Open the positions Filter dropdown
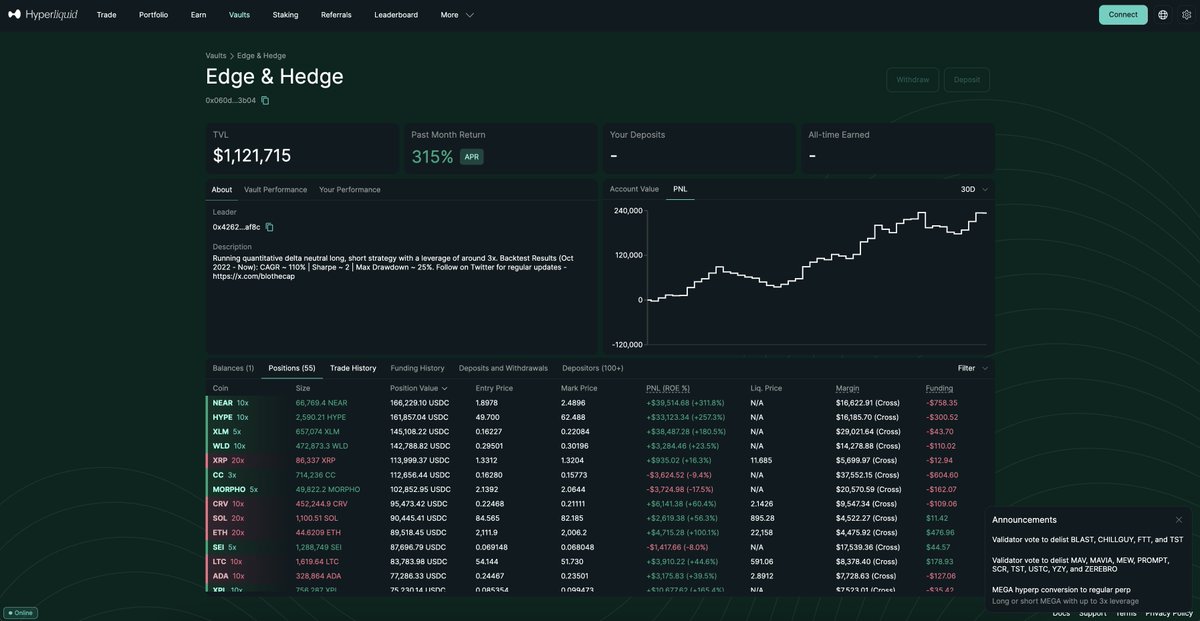 click(972, 368)
